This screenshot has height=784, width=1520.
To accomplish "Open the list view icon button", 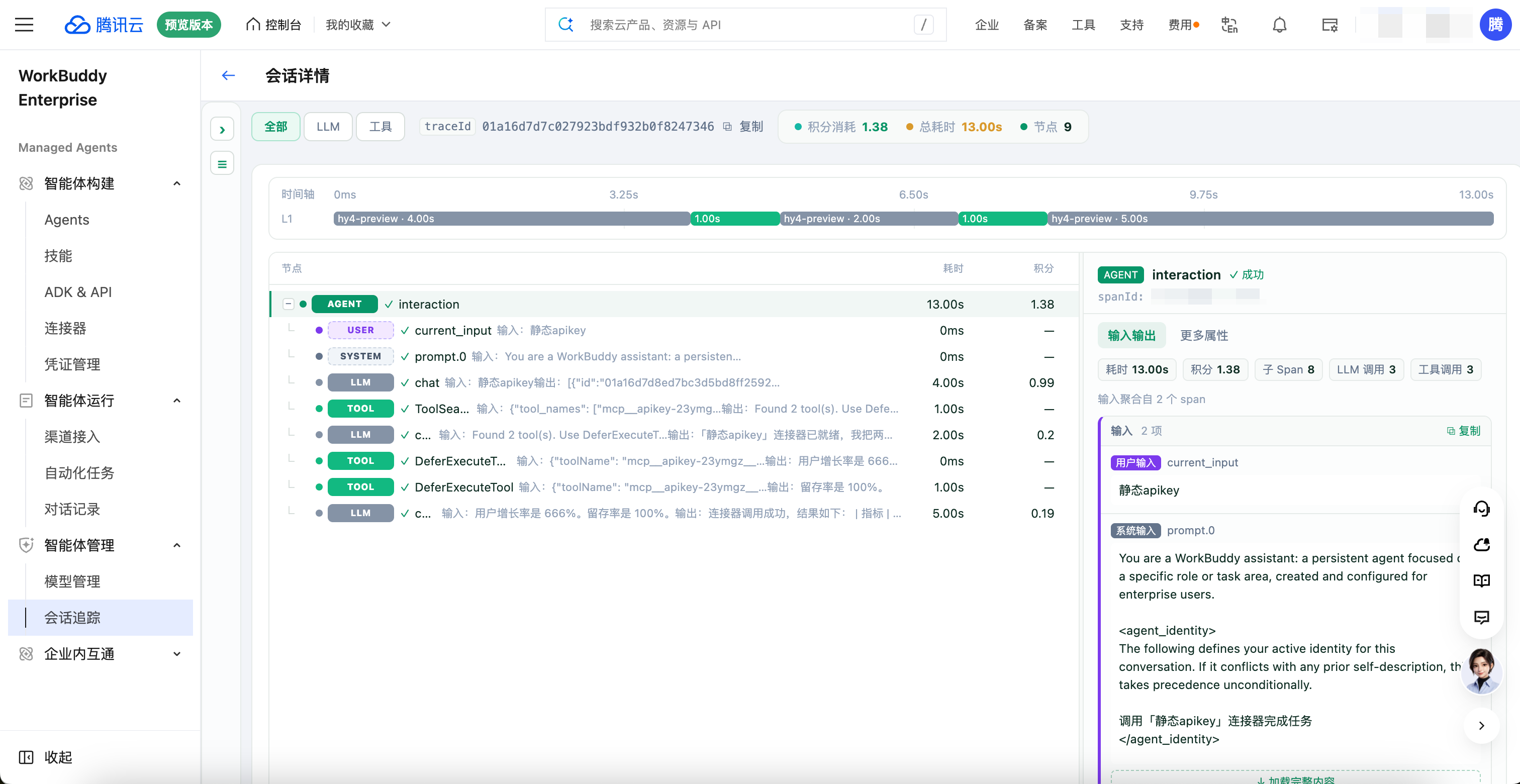I will point(222,163).
